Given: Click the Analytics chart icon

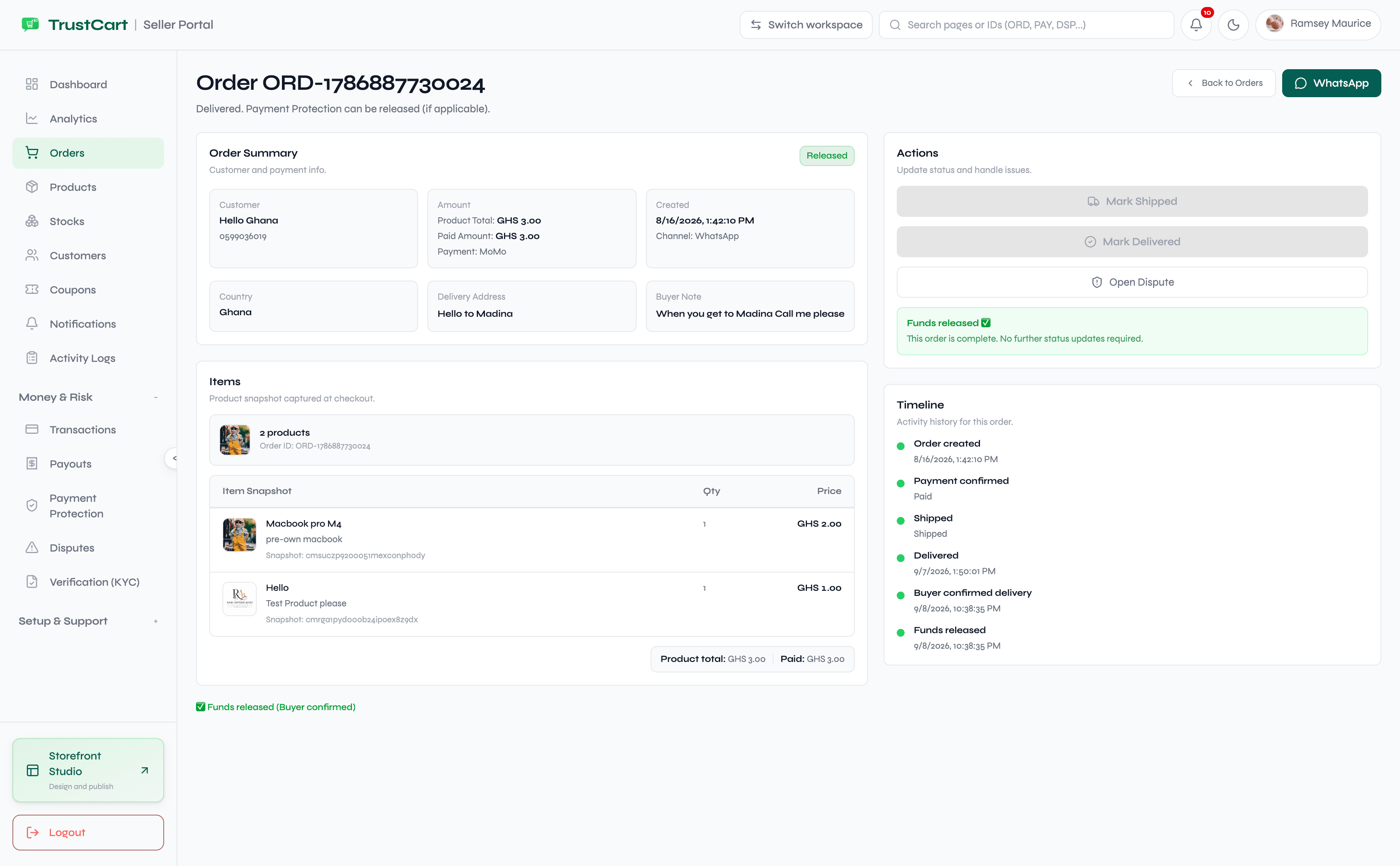Looking at the screenshot, I should click(x=32, y=119).
